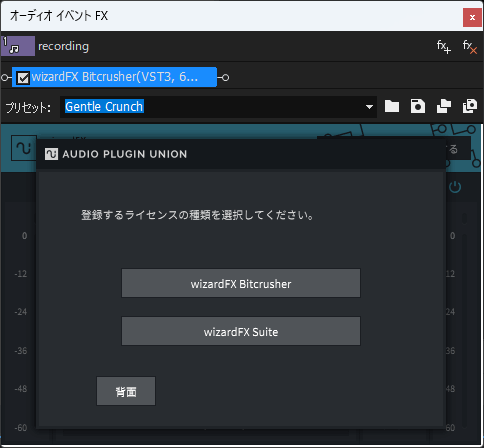Screen dimensions: 484x448
Task: Click the chain output connector node
Action: (x=225, y=78)
